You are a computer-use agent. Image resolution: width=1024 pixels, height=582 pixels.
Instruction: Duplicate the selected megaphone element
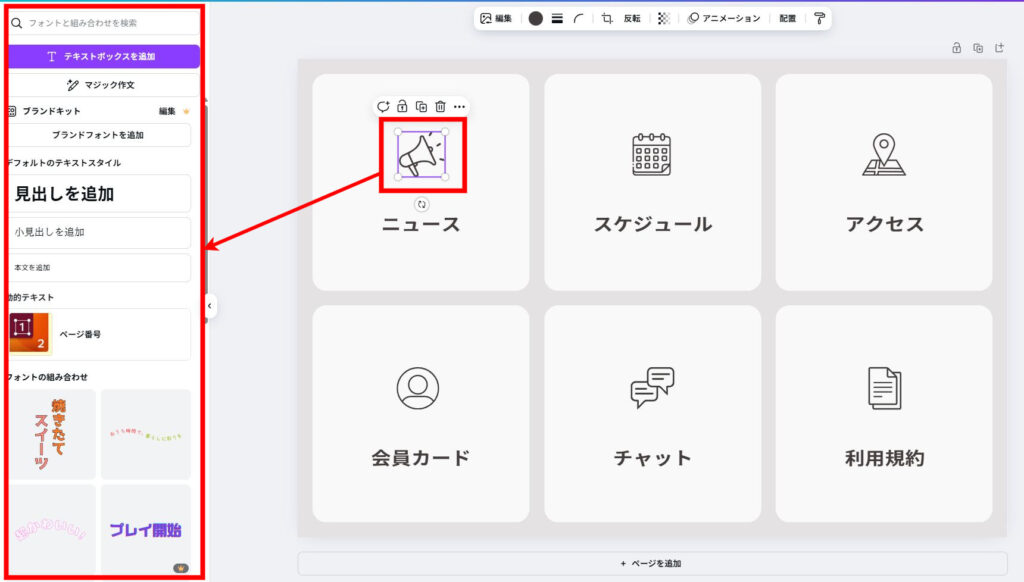point(421,106)
